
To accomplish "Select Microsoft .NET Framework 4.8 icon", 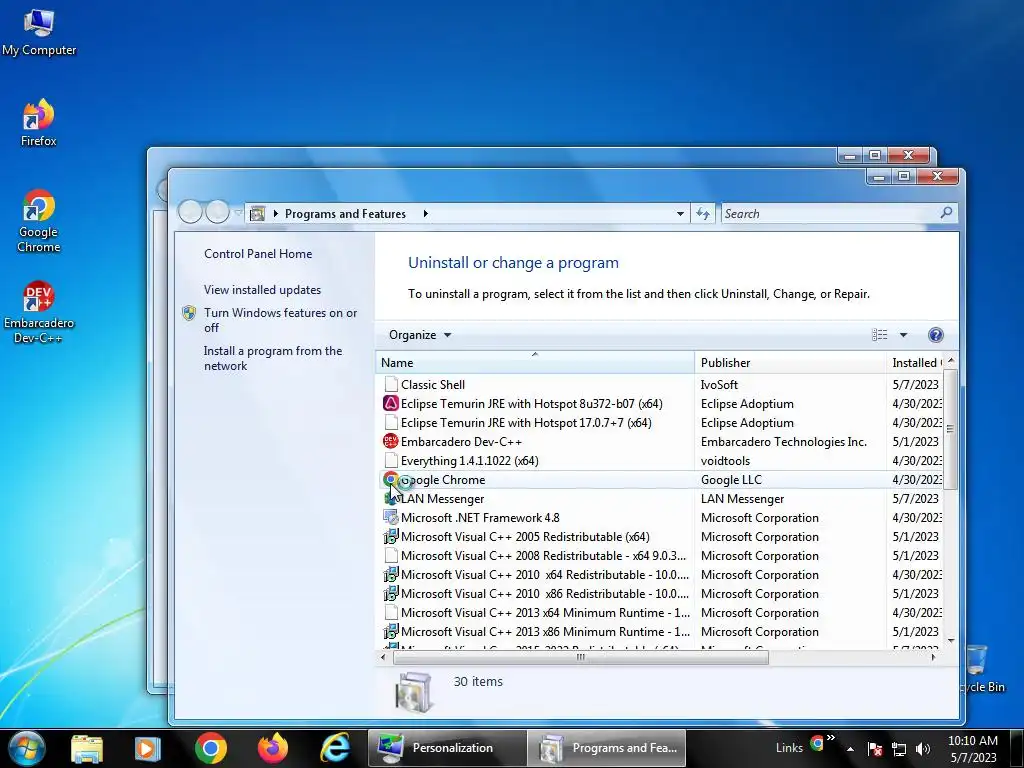I will click(x=391, y=517).
